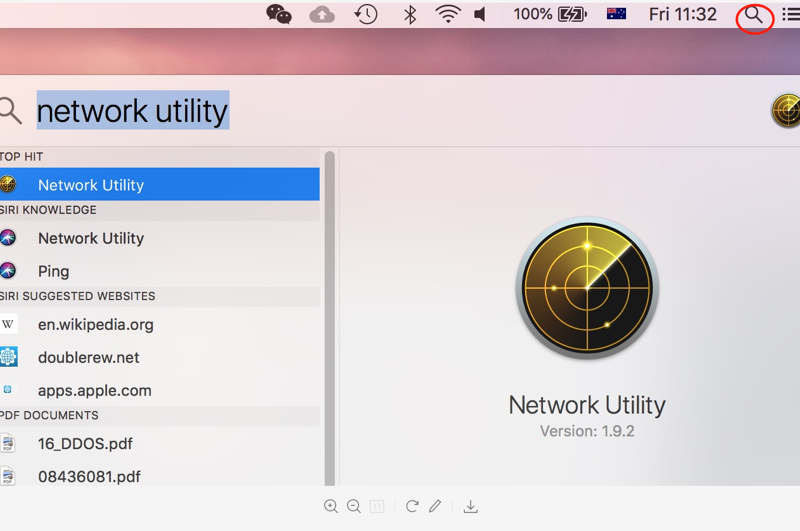Click SIRI SUGGESTED WEBSITES section header

click(78, 296)
